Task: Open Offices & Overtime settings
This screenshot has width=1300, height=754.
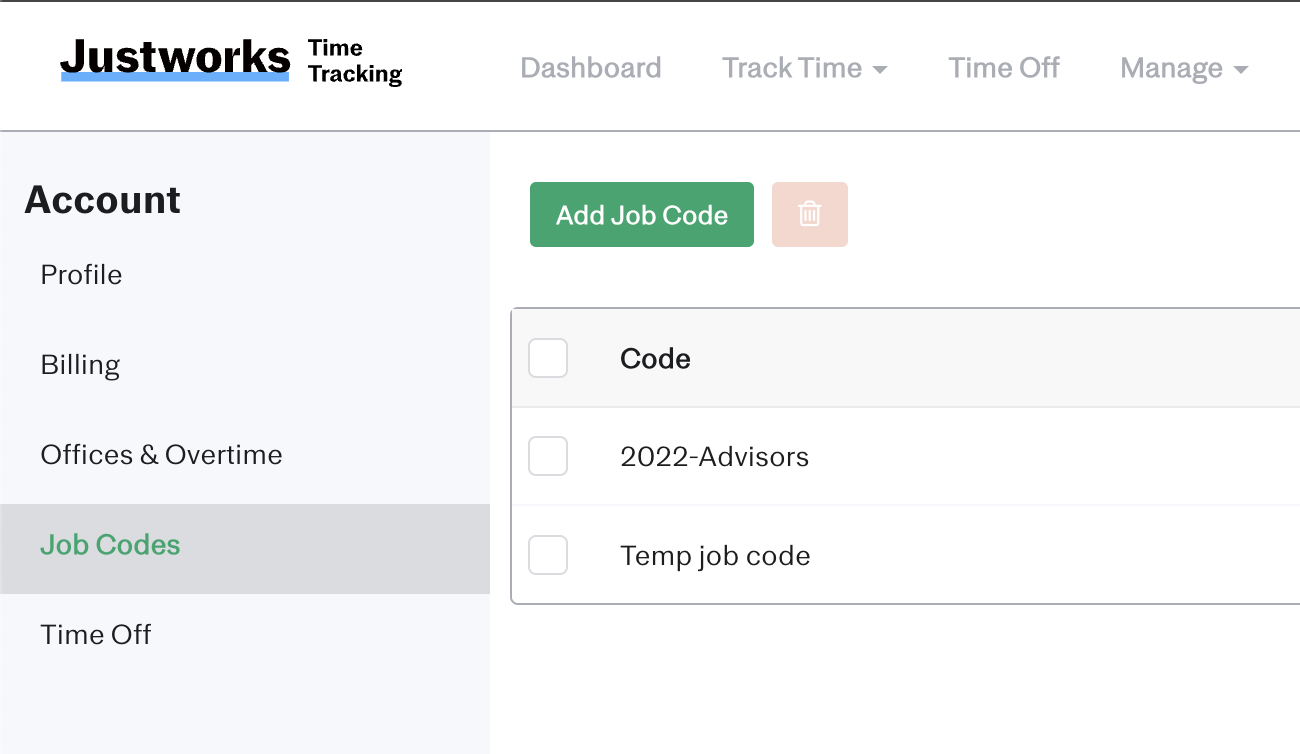Action: [161, 455]
